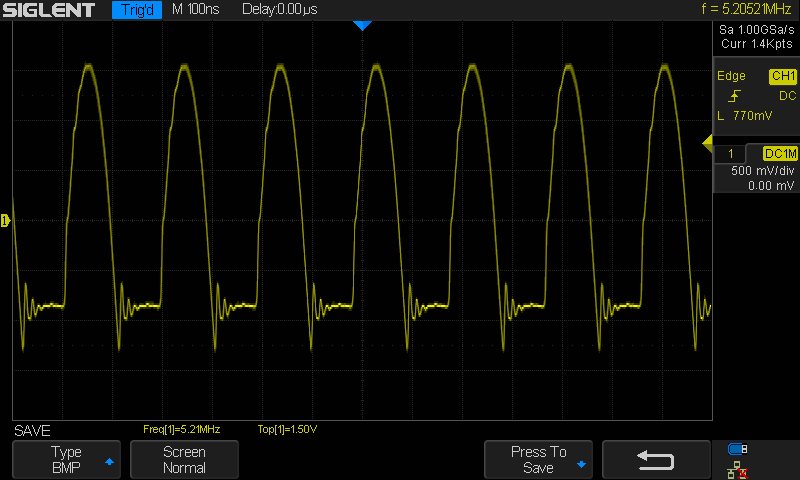Click the blue arrow on Press To Save
Image resolution: width=800 pixels, height=480 pixels.
pyautogui.click(x=581, y=464)
